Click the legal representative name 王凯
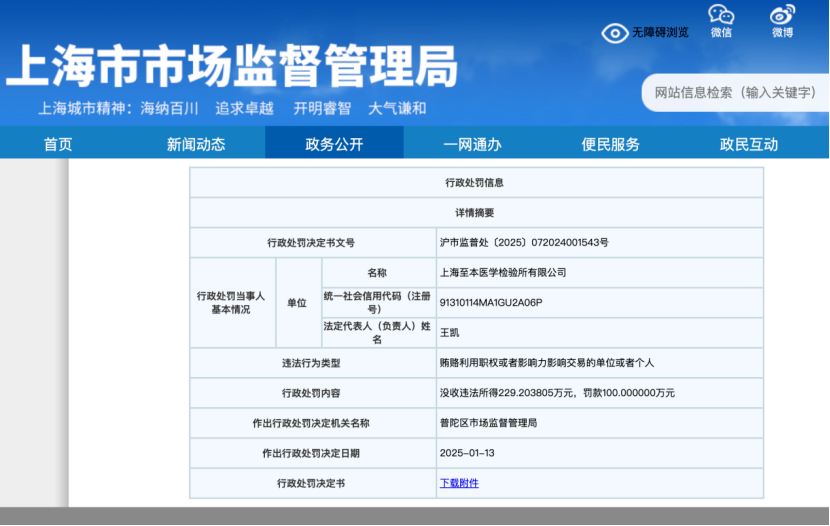The image size is (830, 526). pyautogui.click(x=449, y=332)
